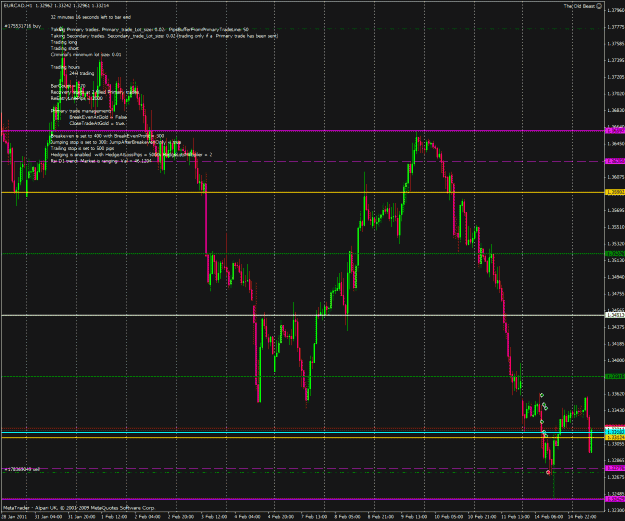The width and height of the screenshot is (625, 521).
Task: Click the 'Trading long' comment line
Action: [x=64, y=42]
